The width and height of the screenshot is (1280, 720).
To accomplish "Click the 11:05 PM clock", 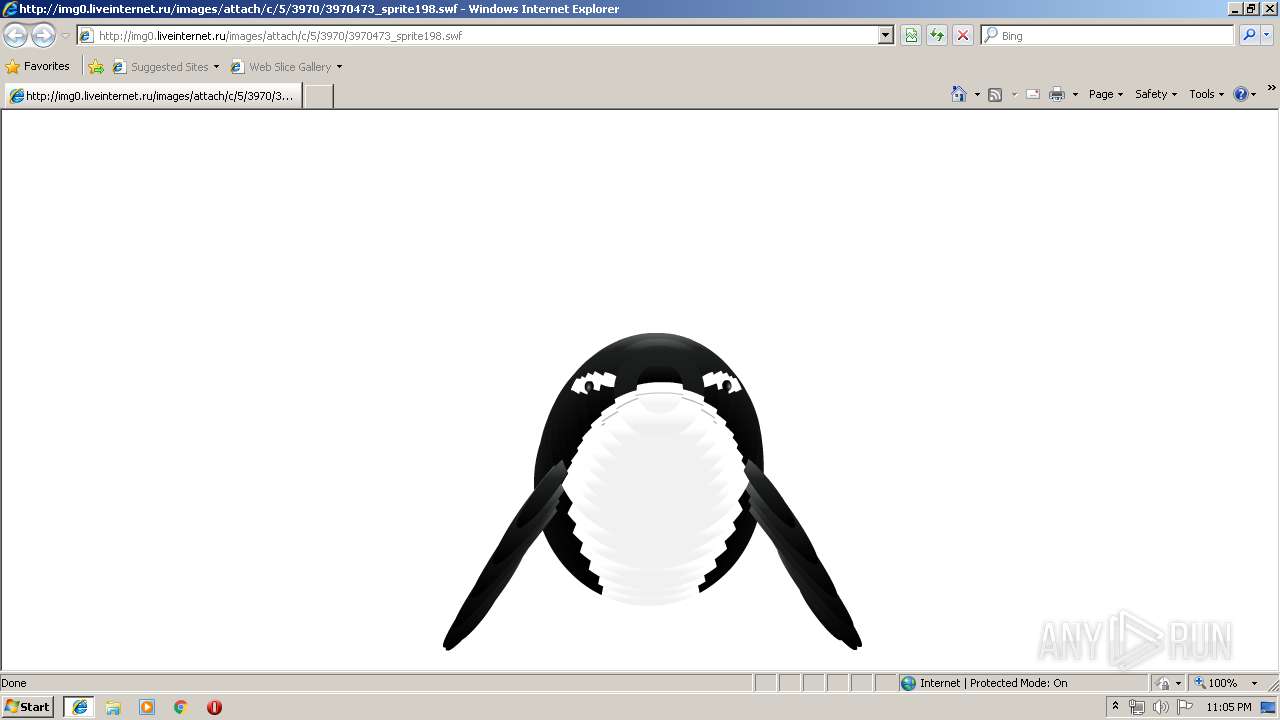I will coord(1229,707).
